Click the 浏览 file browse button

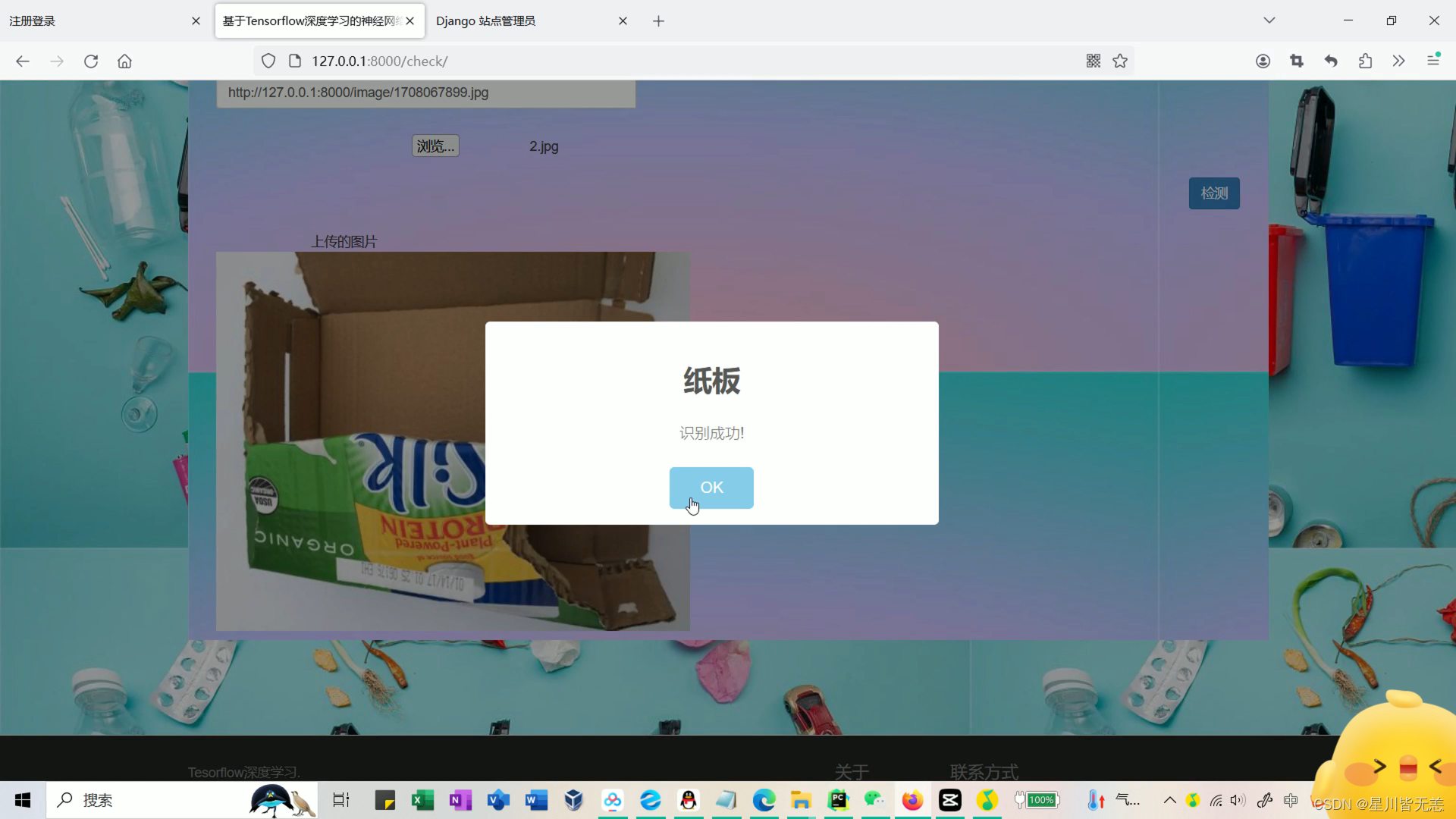point(435,146)
